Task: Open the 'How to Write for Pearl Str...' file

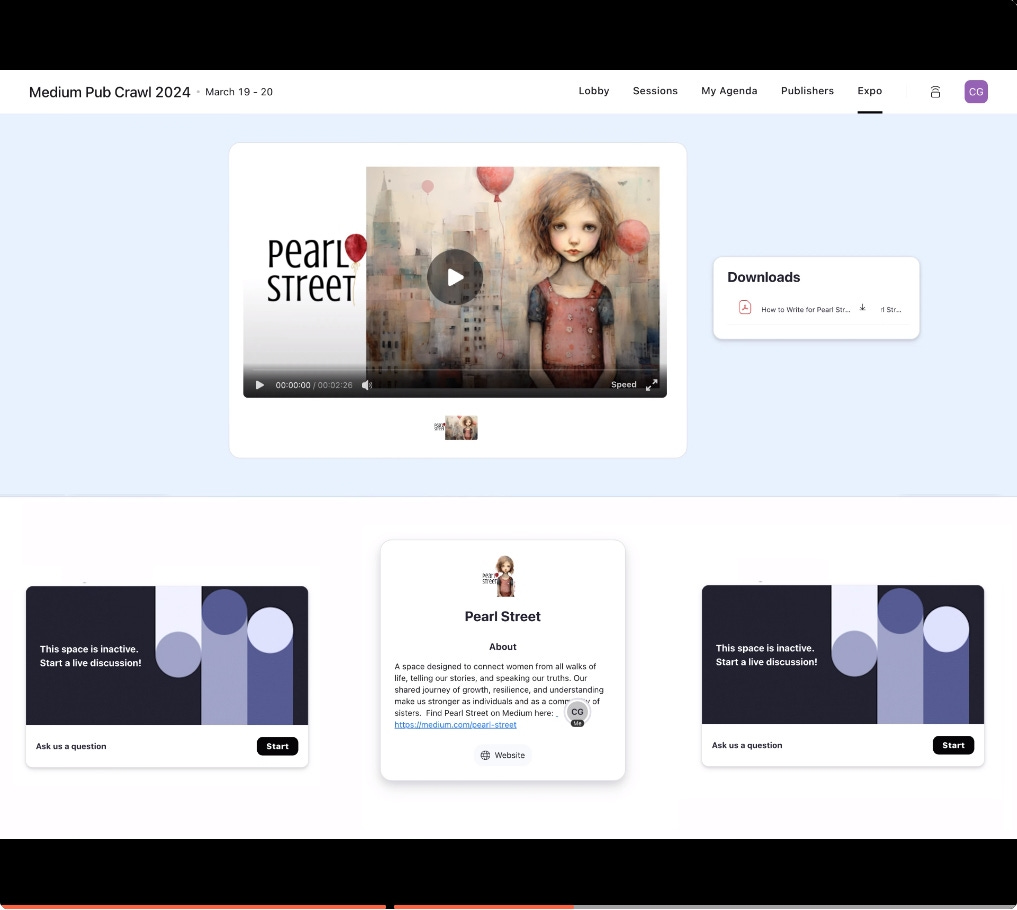Action: [x=805, y=309]
